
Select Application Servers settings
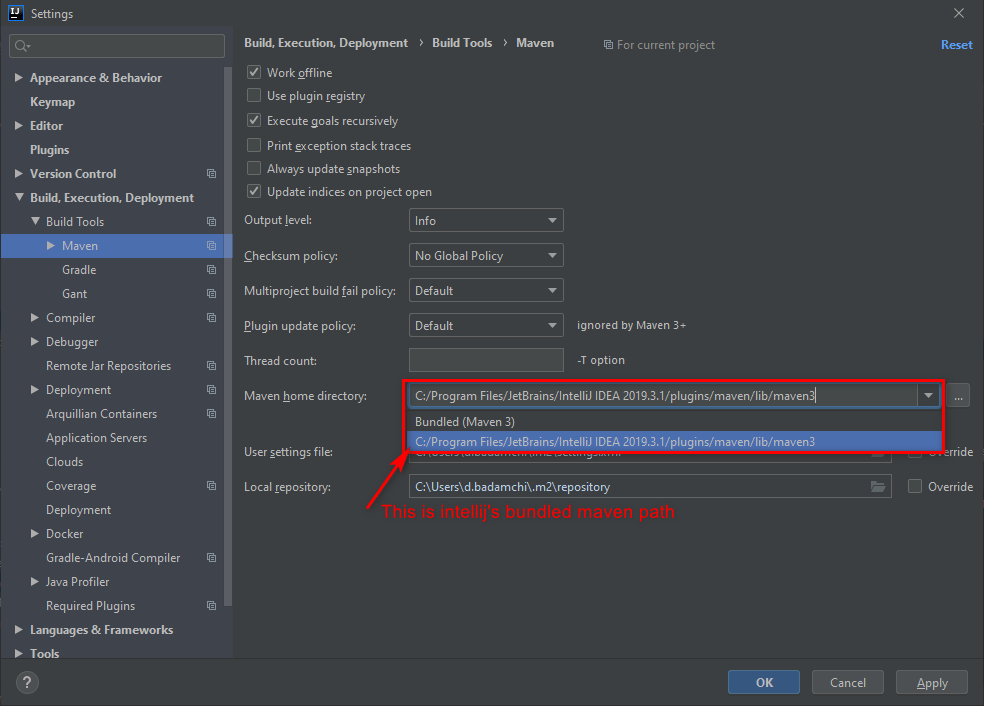pos(97,438)
